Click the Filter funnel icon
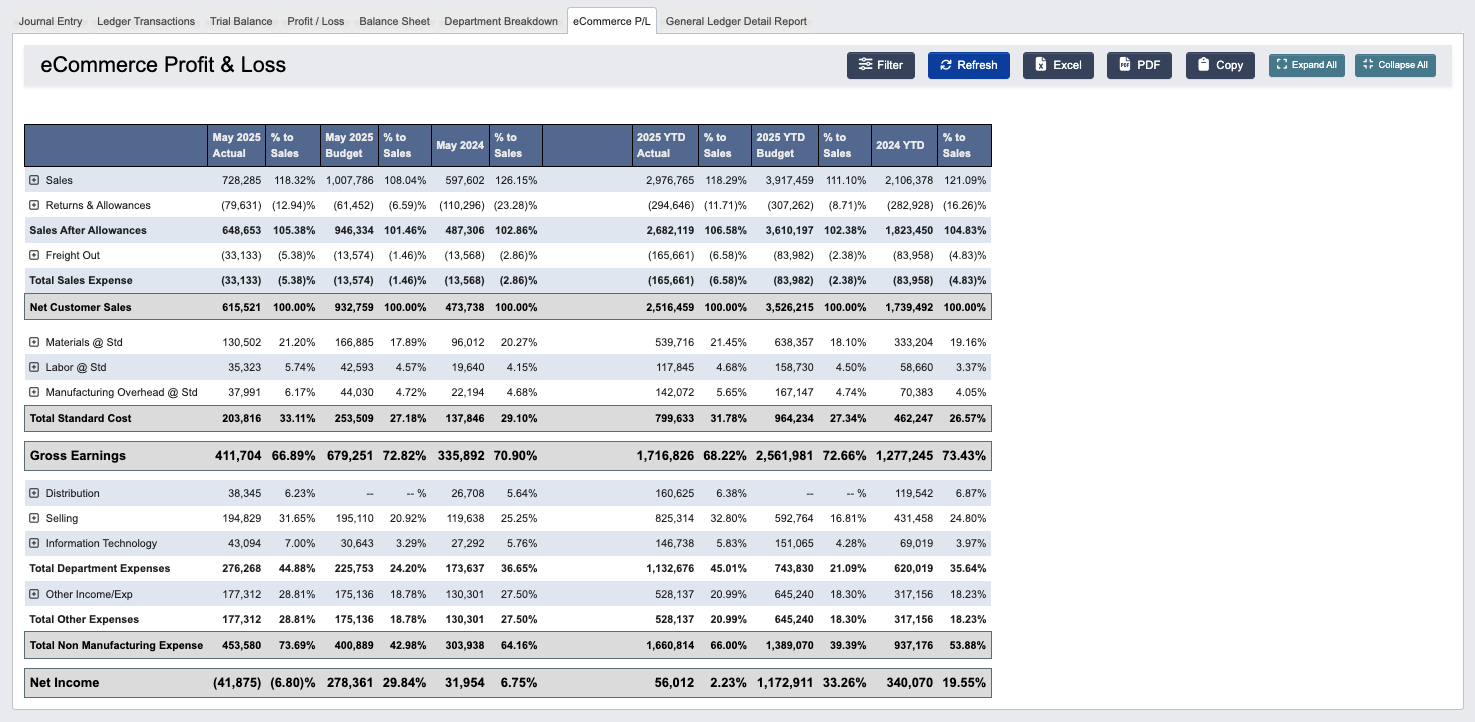The height and width of the screenshot is (722, 1475). [866, 65]
